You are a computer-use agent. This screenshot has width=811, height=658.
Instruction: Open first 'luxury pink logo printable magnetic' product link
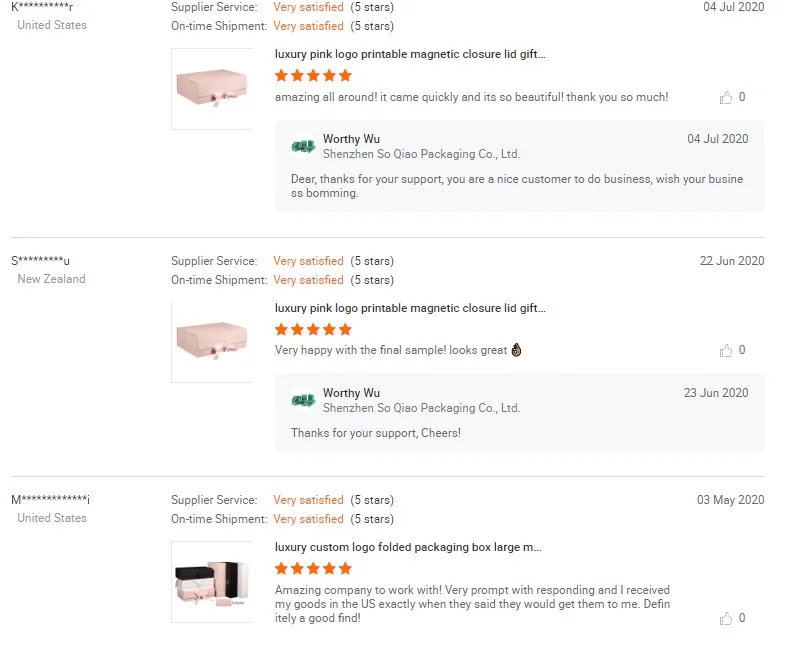pos(410,55)
